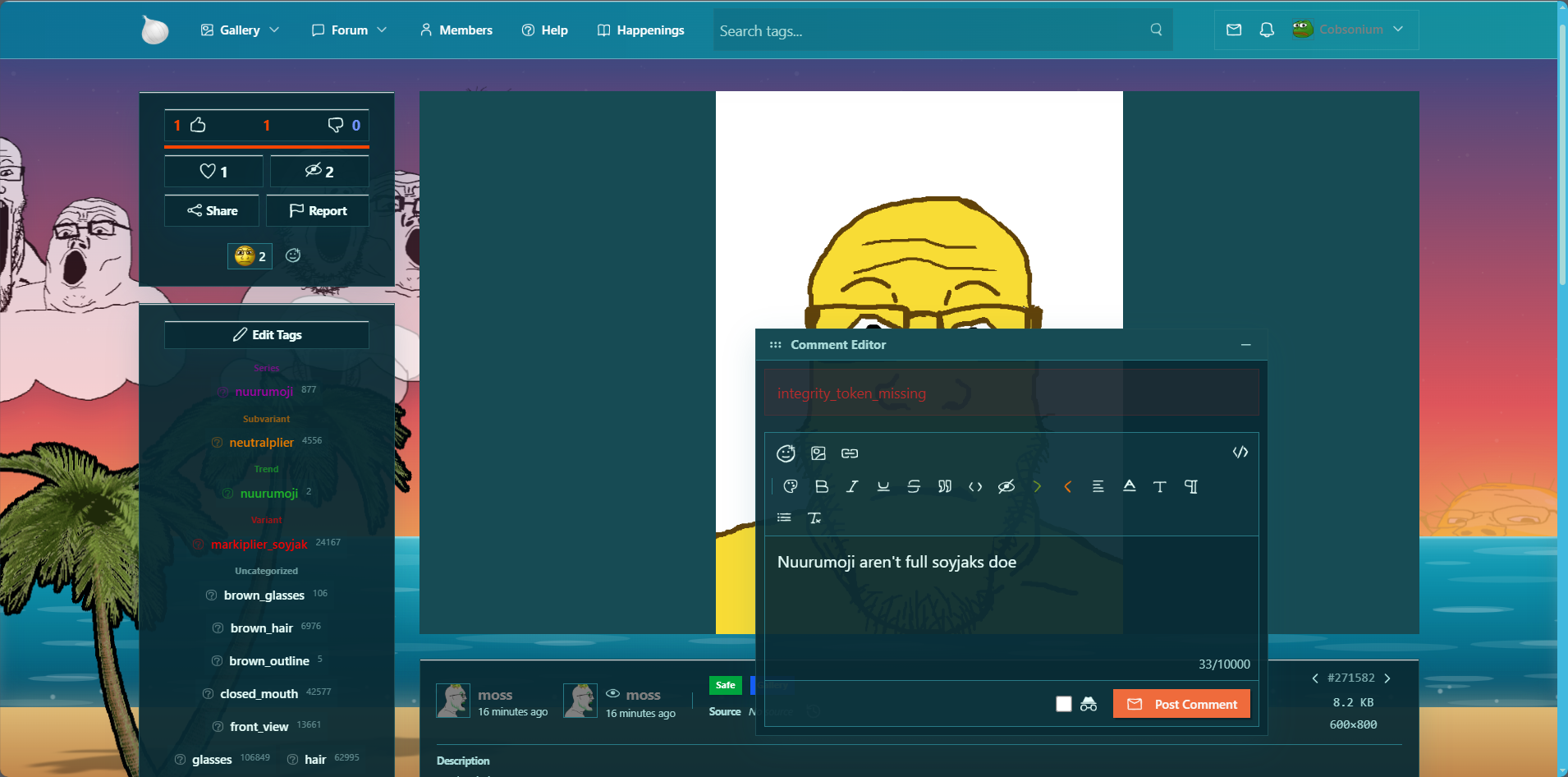Insert a blockquote in the comment editor
The image size is (1568, 777).
(945, 487)
